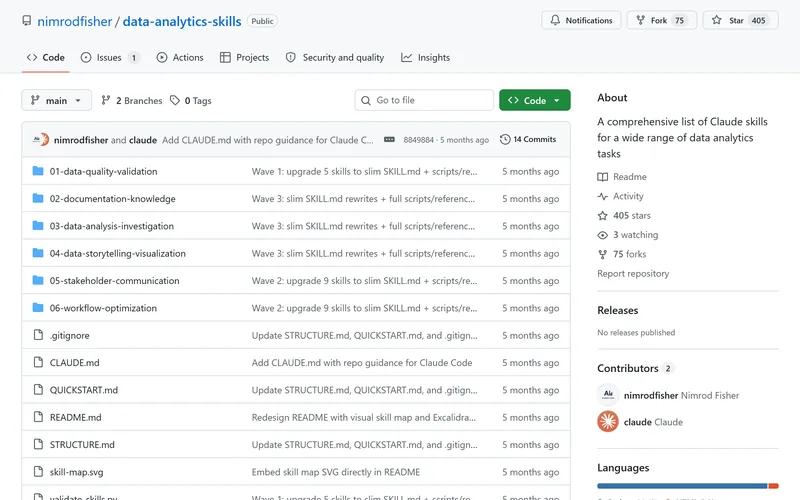Image resolution: width=800 pixels, height=500 pixels.
Task: Click the file icon next to CLAUDE.md
Action: [x=38, y=362]
